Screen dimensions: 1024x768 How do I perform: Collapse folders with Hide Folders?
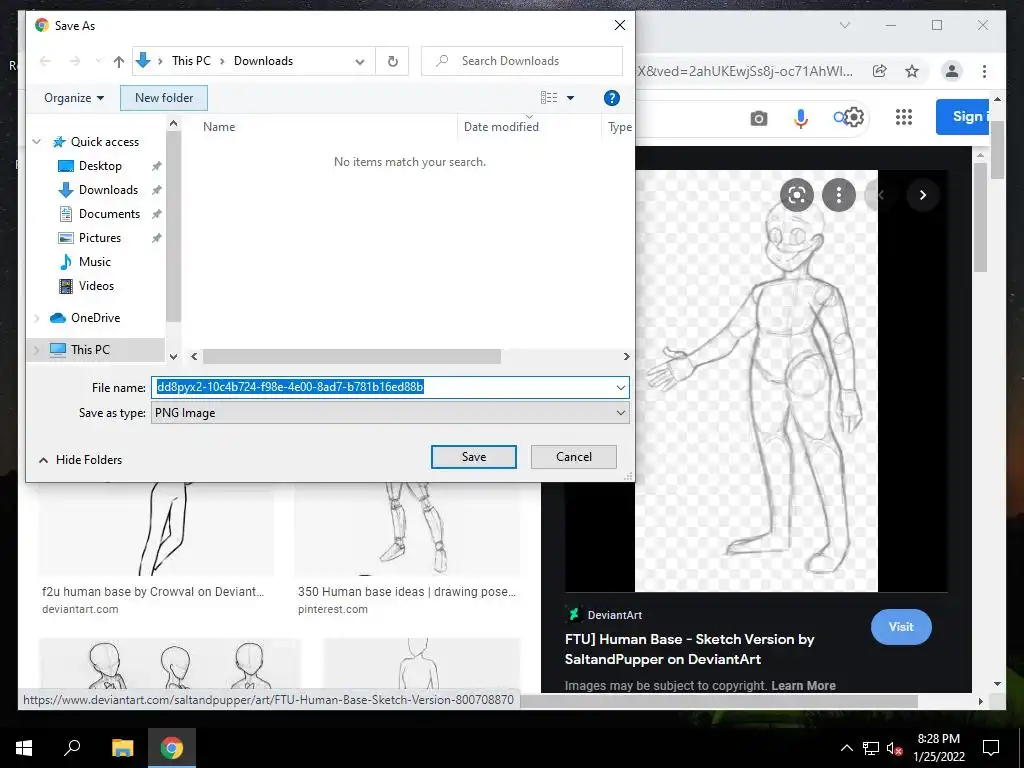(x=80, y=460)
